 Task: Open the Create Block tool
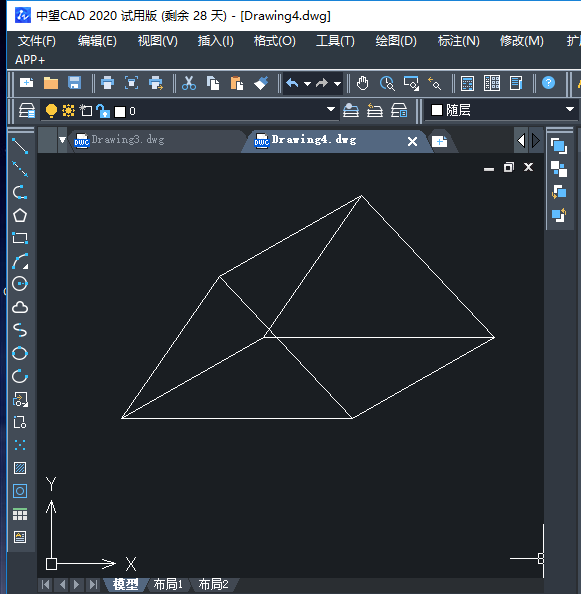[x=20, y=422]
